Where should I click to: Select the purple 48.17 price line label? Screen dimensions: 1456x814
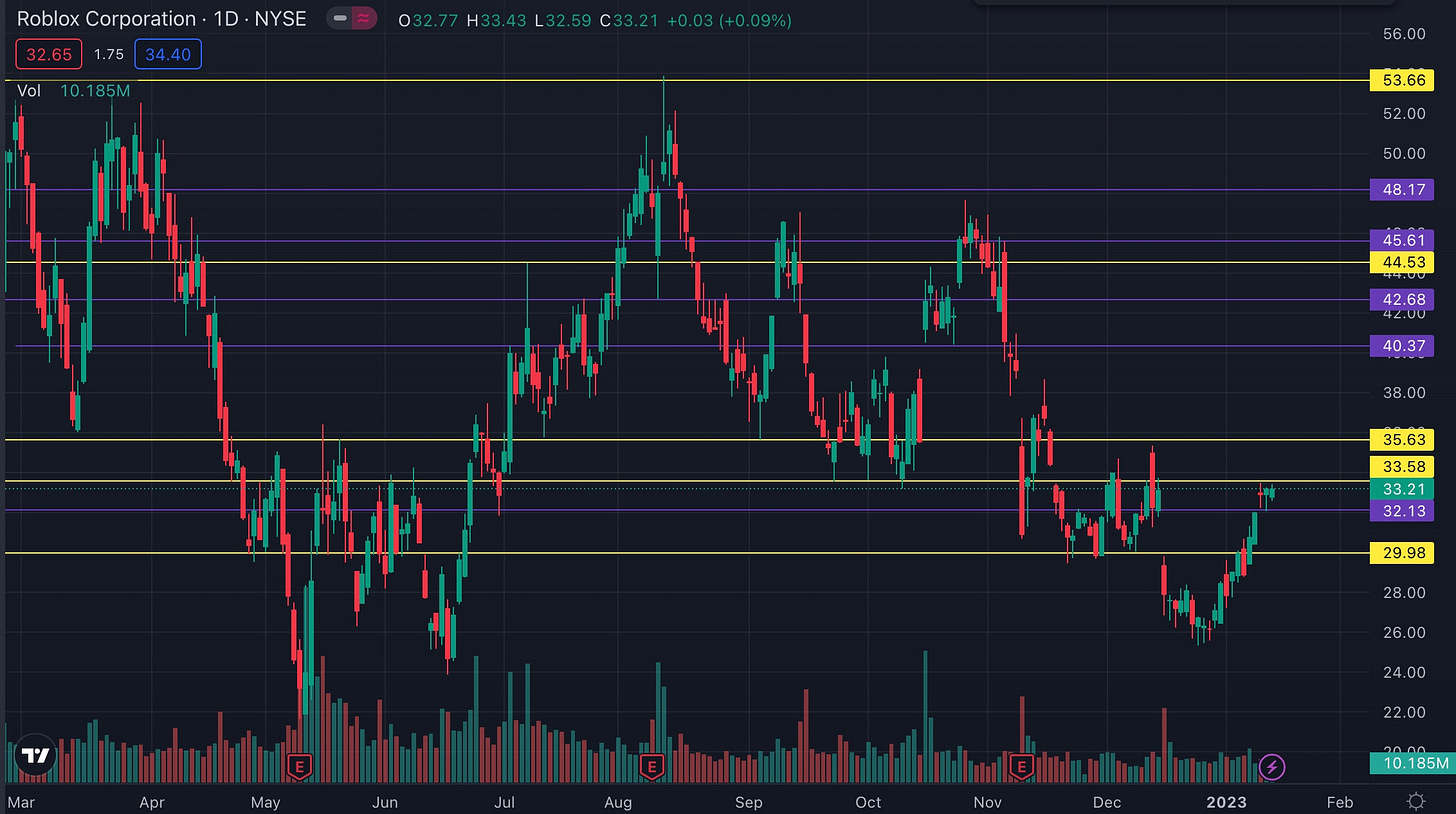(x=1400, y=189)
